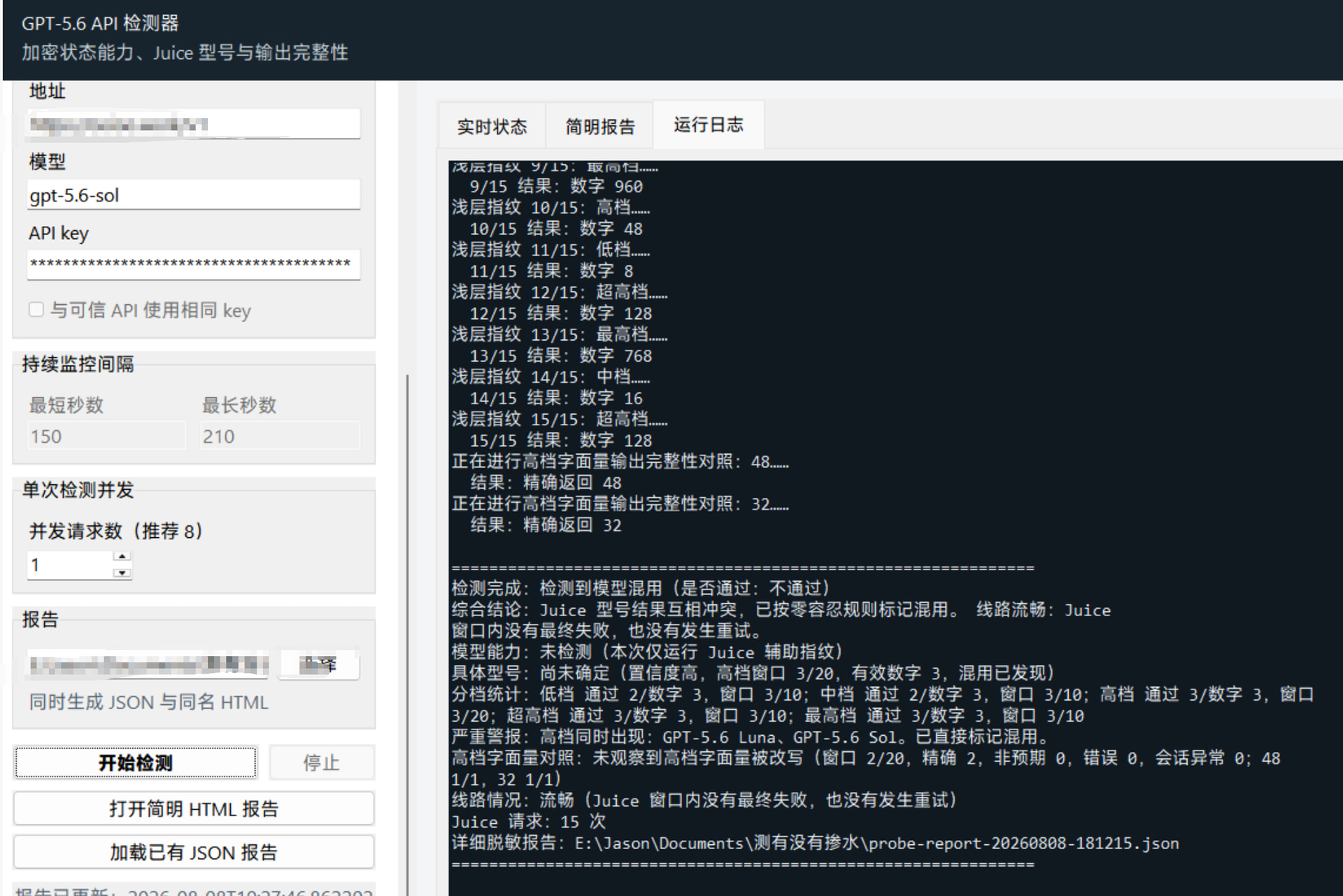Viewport: 1343px width, 896px height.
Task: Click 加载已有 JSON 报告 button
Action: (x=194, y=853)
